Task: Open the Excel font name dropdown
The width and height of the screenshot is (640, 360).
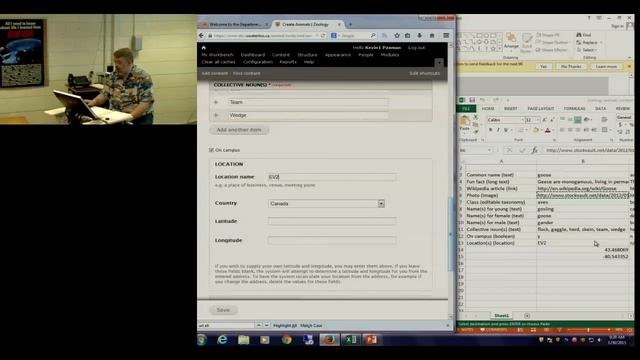Action: pos(522,120)
